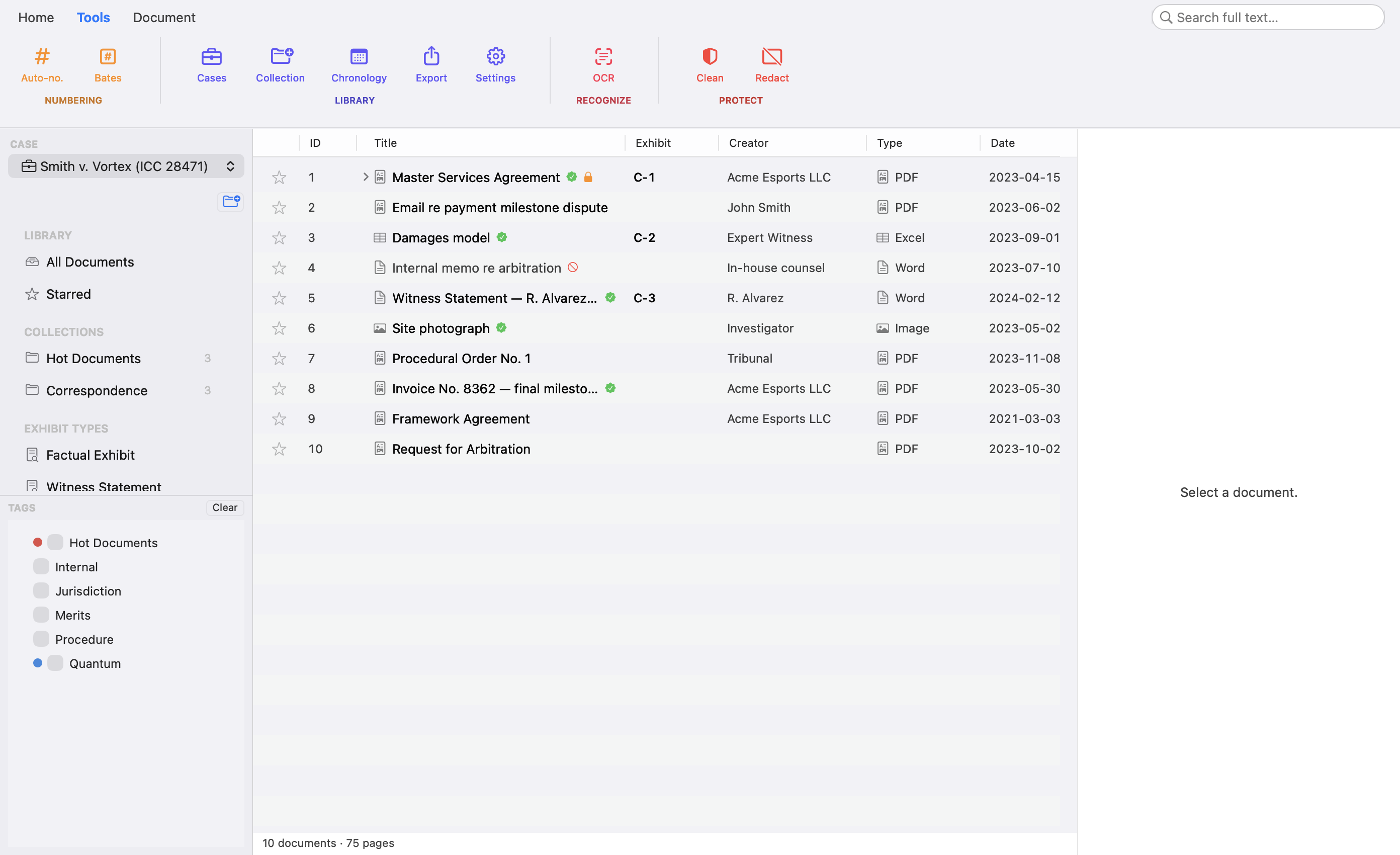
Task: Star the Site photograph row
Action: click(x=279, y=328)
